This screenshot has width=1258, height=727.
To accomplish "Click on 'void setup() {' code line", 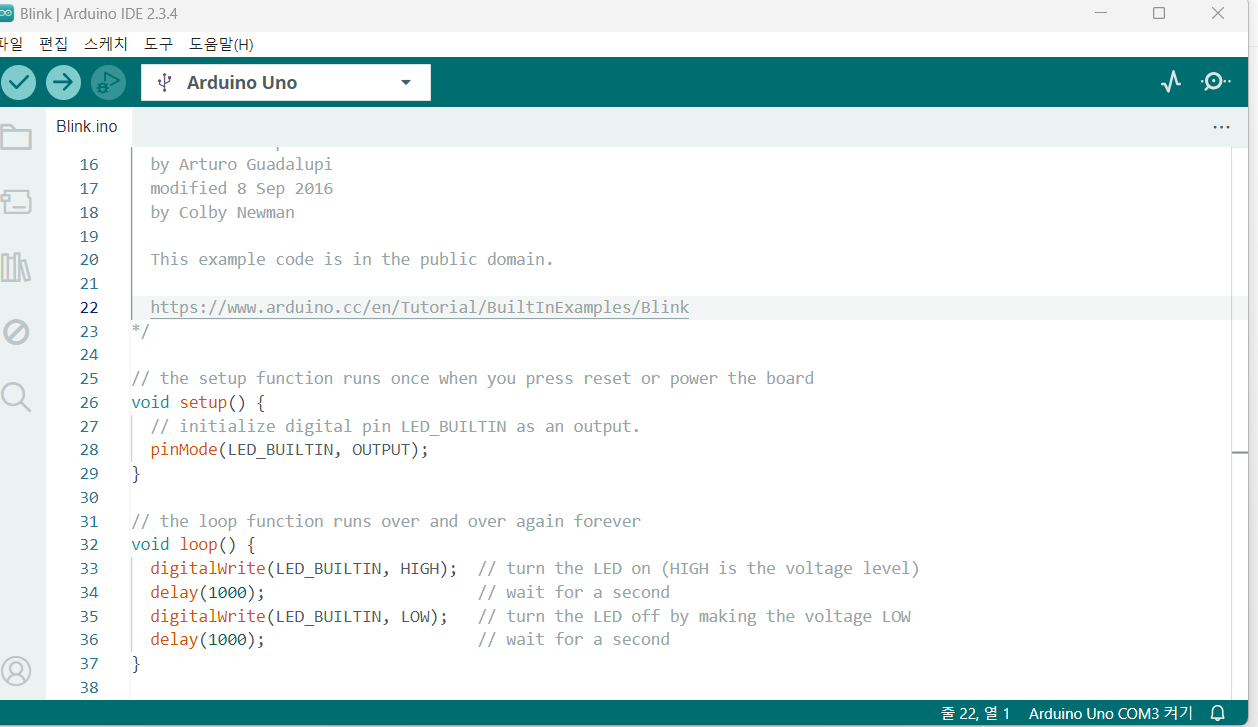I will (198, 402).
